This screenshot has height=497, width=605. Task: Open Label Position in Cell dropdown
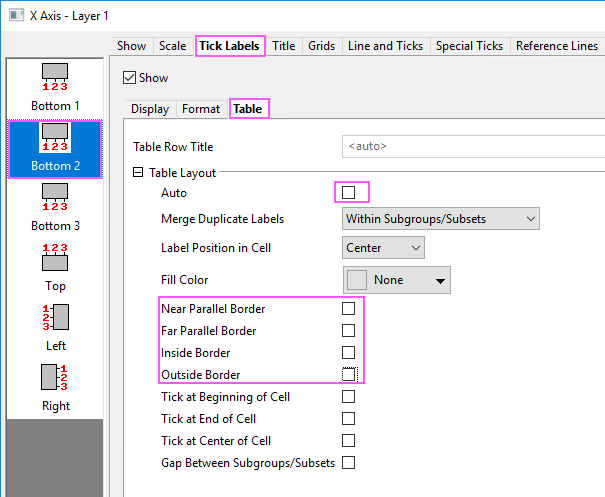pyautogui.click(x=383, y=248)
